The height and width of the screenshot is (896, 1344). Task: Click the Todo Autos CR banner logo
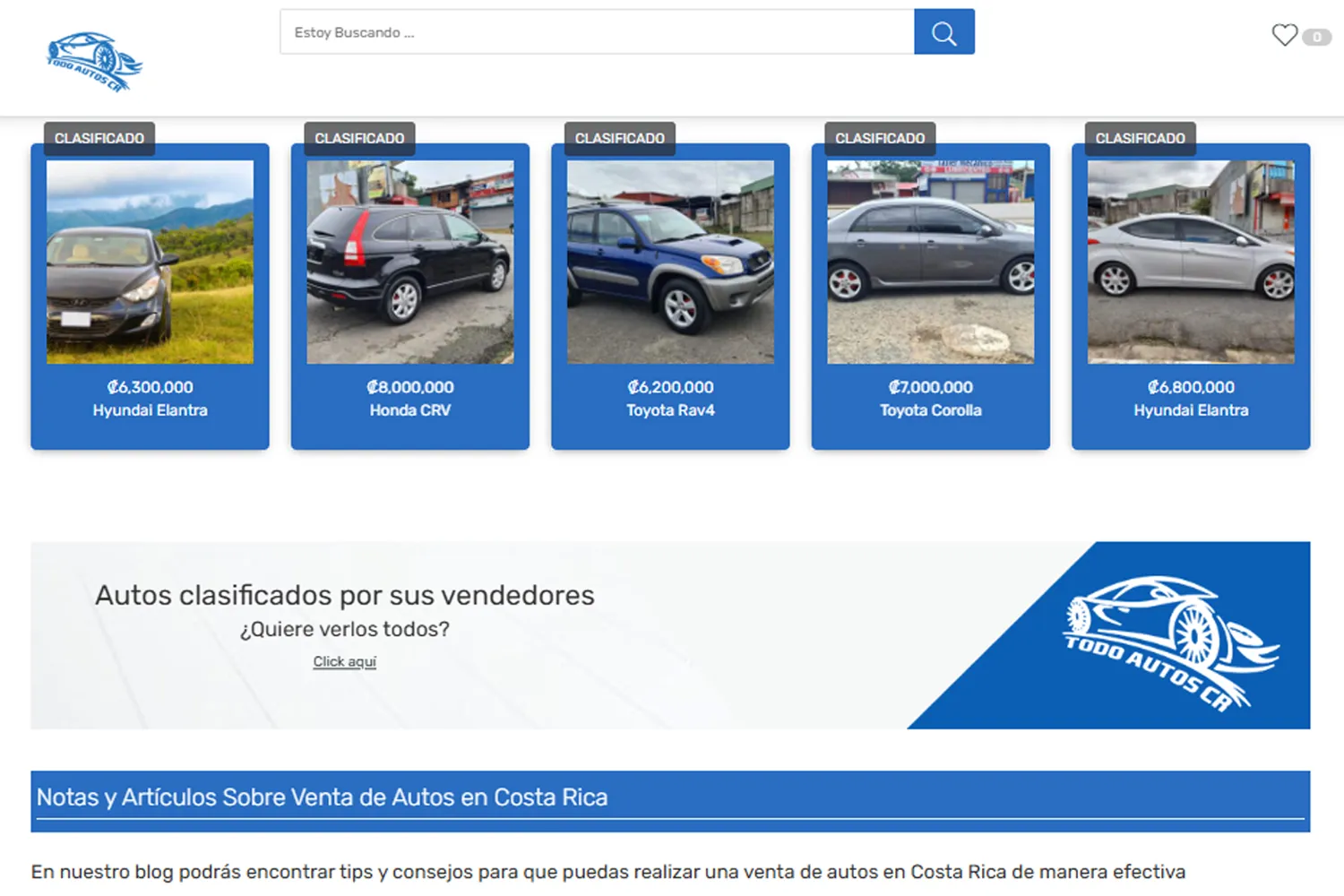pos(1172,643)
